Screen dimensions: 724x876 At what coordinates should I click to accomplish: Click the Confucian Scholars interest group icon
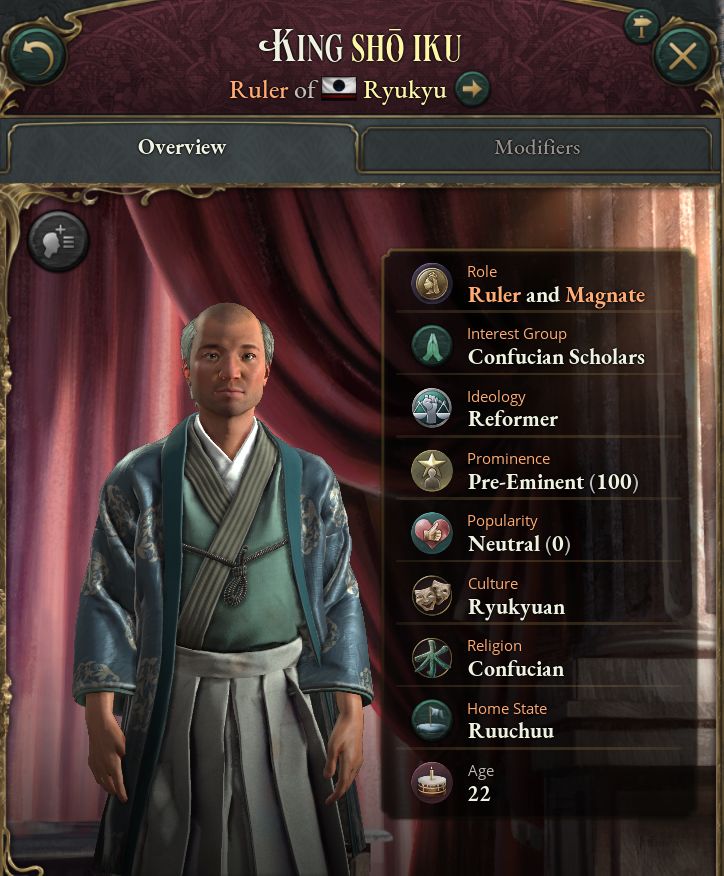tap(431, 345)
